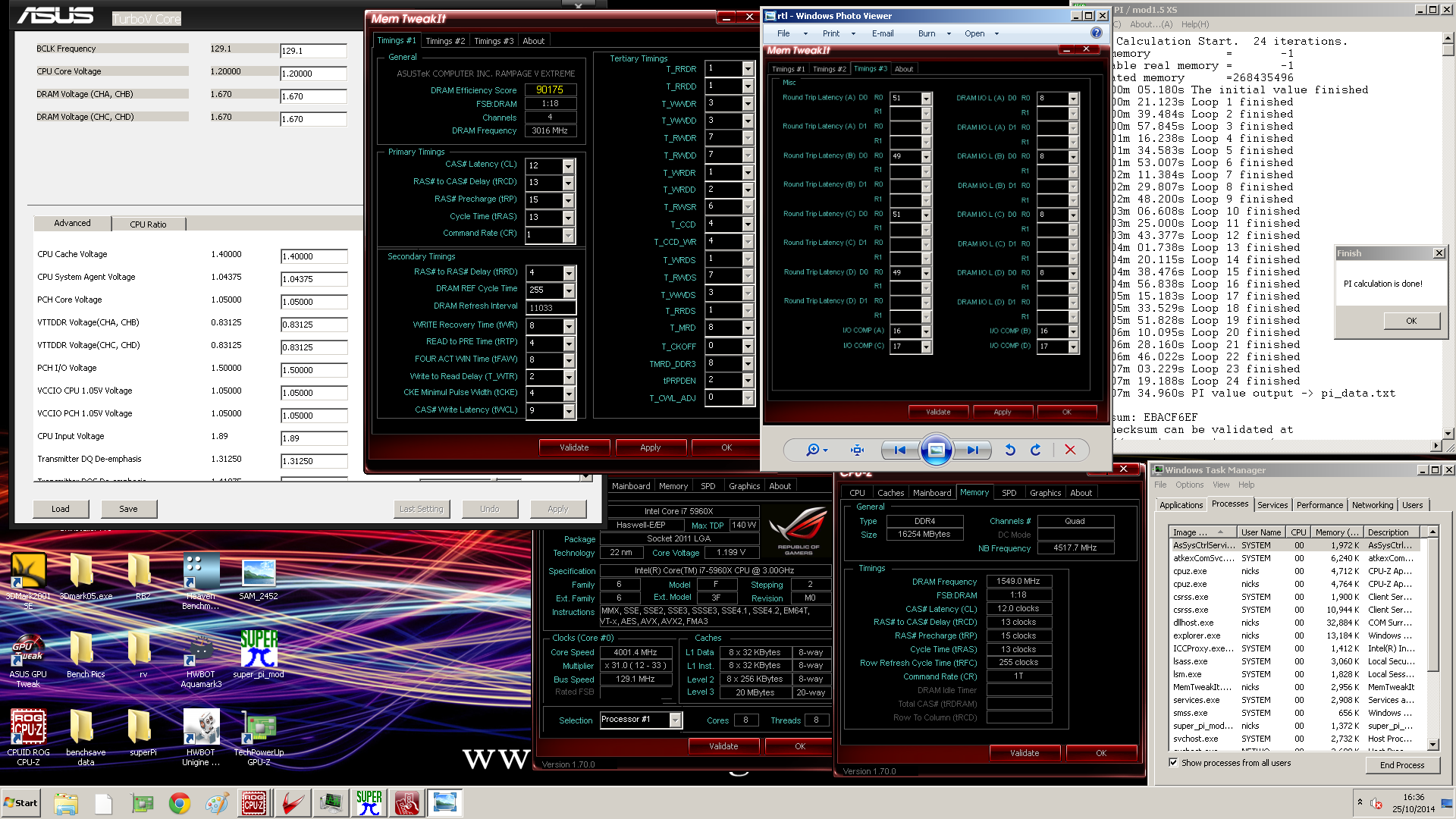Expand the DRAM REF Cycle Time dropdown
The image size is (1456, 819).
click(x=569, y=290)
